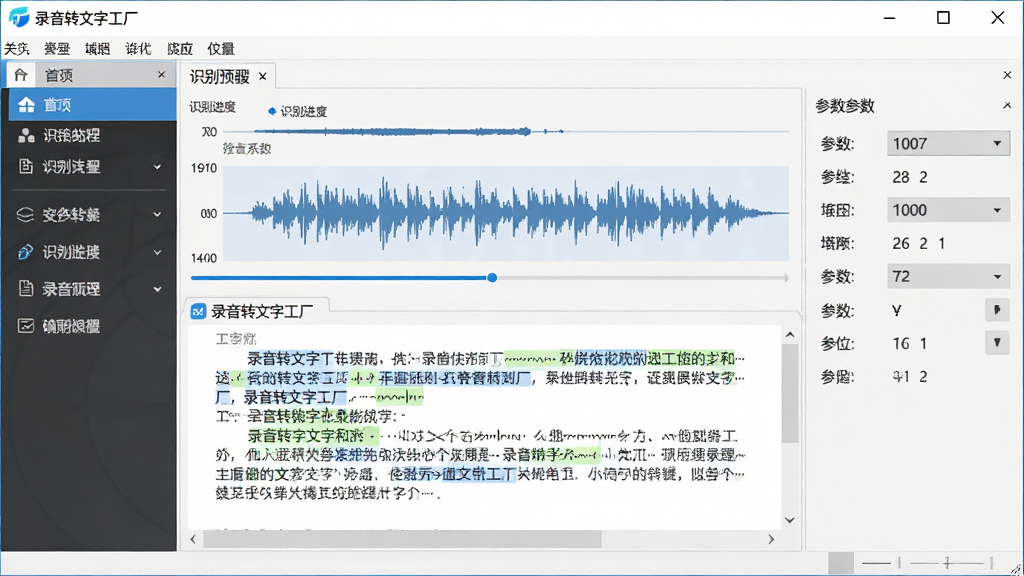Open the 谁代 menu in the menu bar
The image size is (1024, 576).
[138, 49]
